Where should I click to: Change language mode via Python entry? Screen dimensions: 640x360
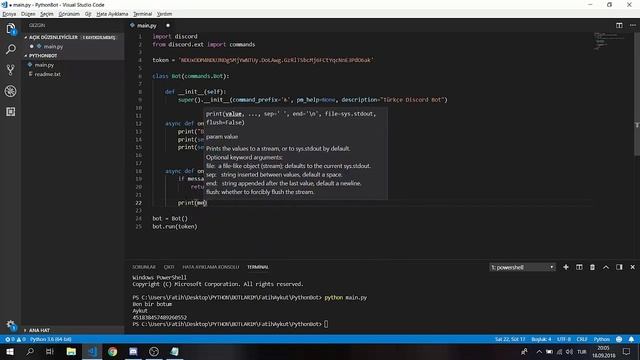click(x=602, y=339)
